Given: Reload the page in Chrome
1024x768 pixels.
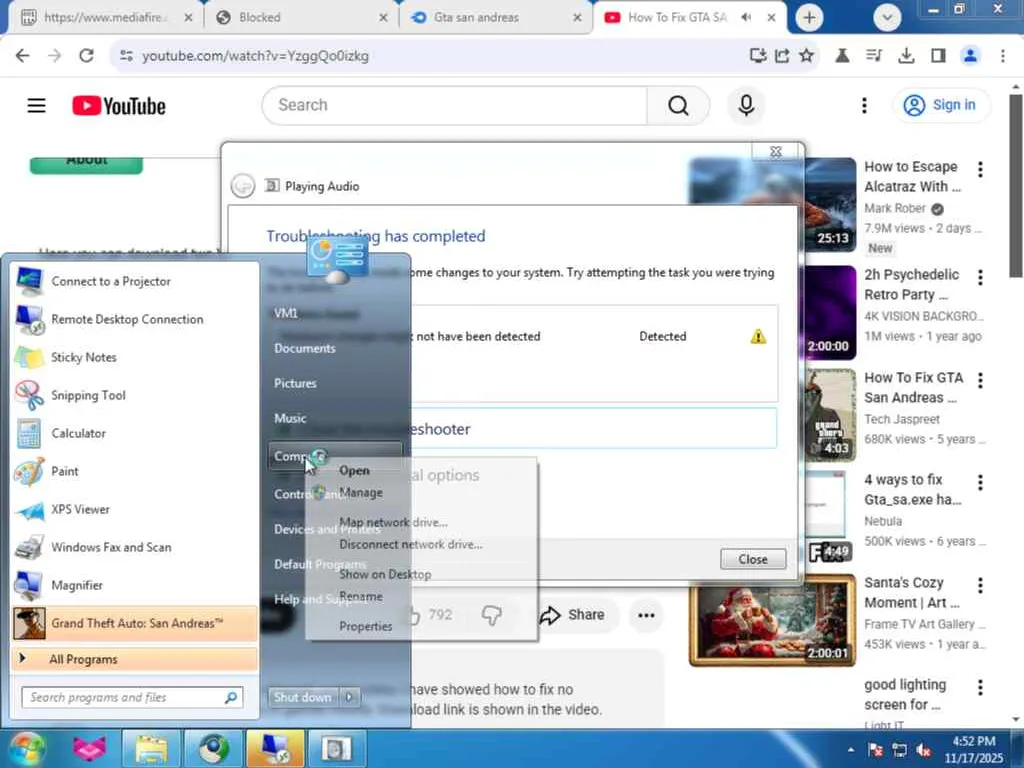Looking at the screenshot, I should pyautogui.click(x=86, y=56).
